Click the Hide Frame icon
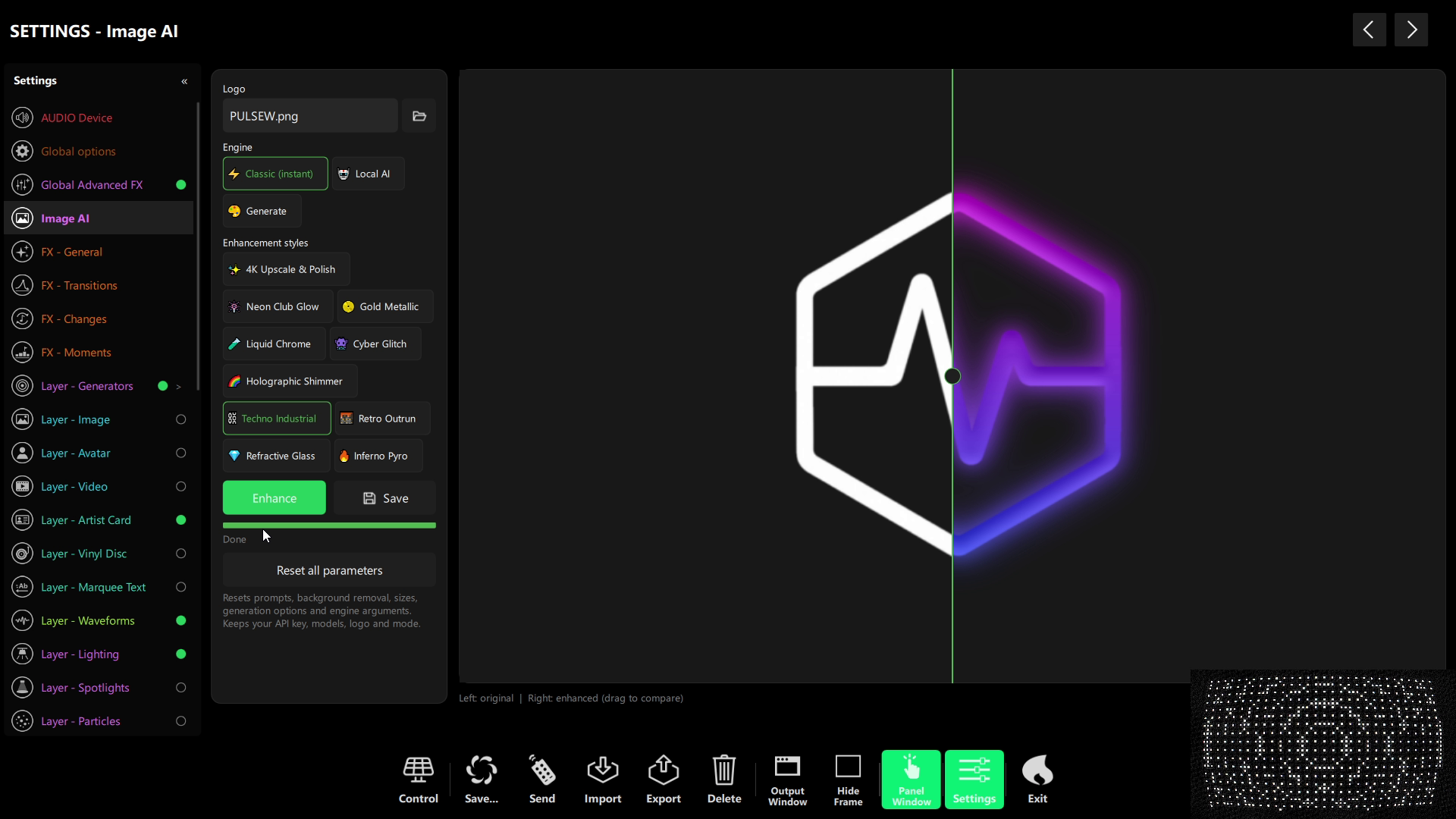The image size is (1456, 819). 848,779
